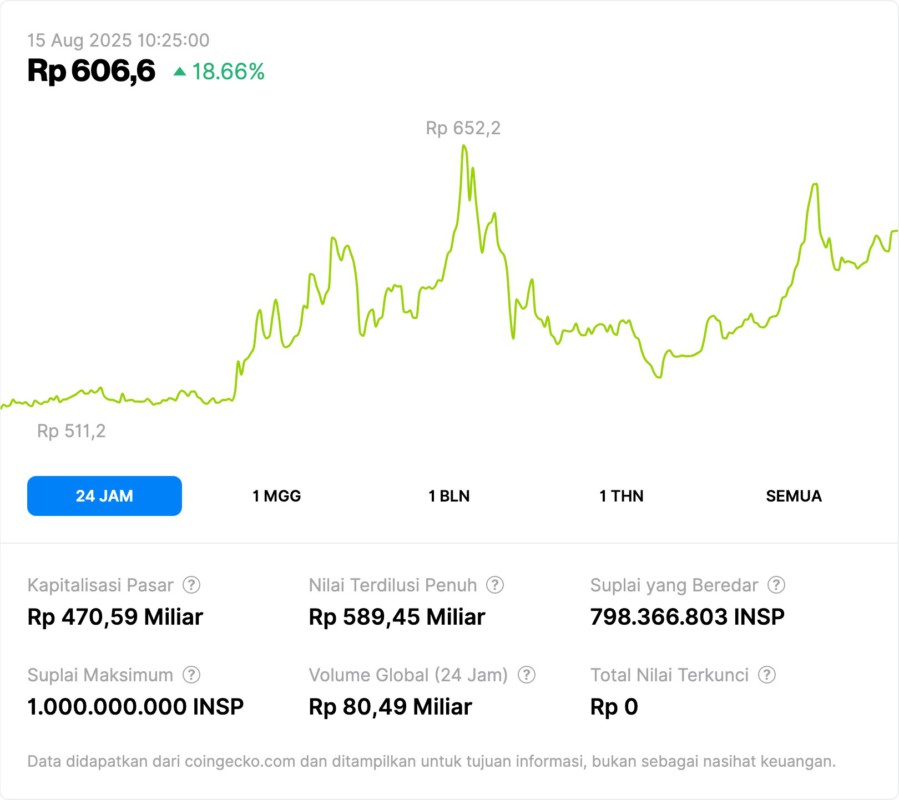Click help icon next to Kapitalisasi Pasar
The width and height of the screenshot is (899, 800).
(x=191, y=585)
